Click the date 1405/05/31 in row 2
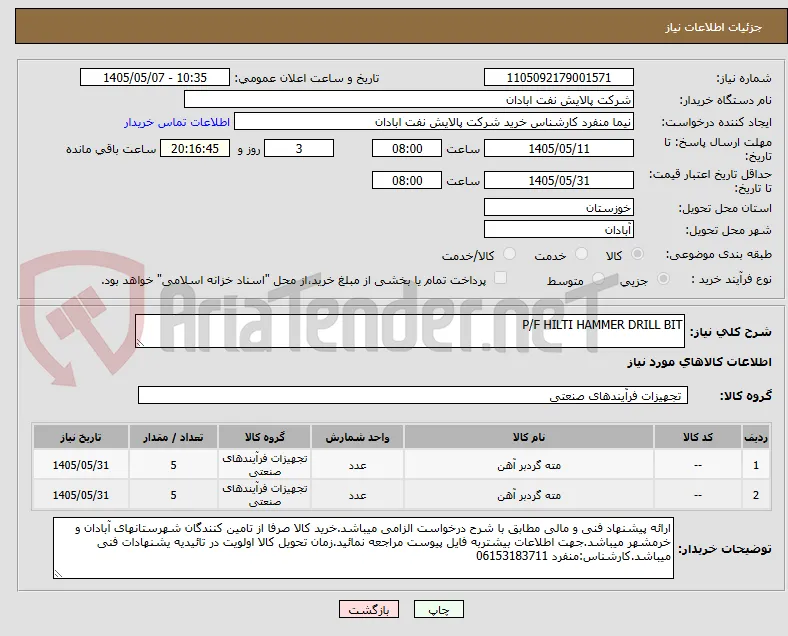The width and height of the screenshot is (788, 636). coord(81,495)
